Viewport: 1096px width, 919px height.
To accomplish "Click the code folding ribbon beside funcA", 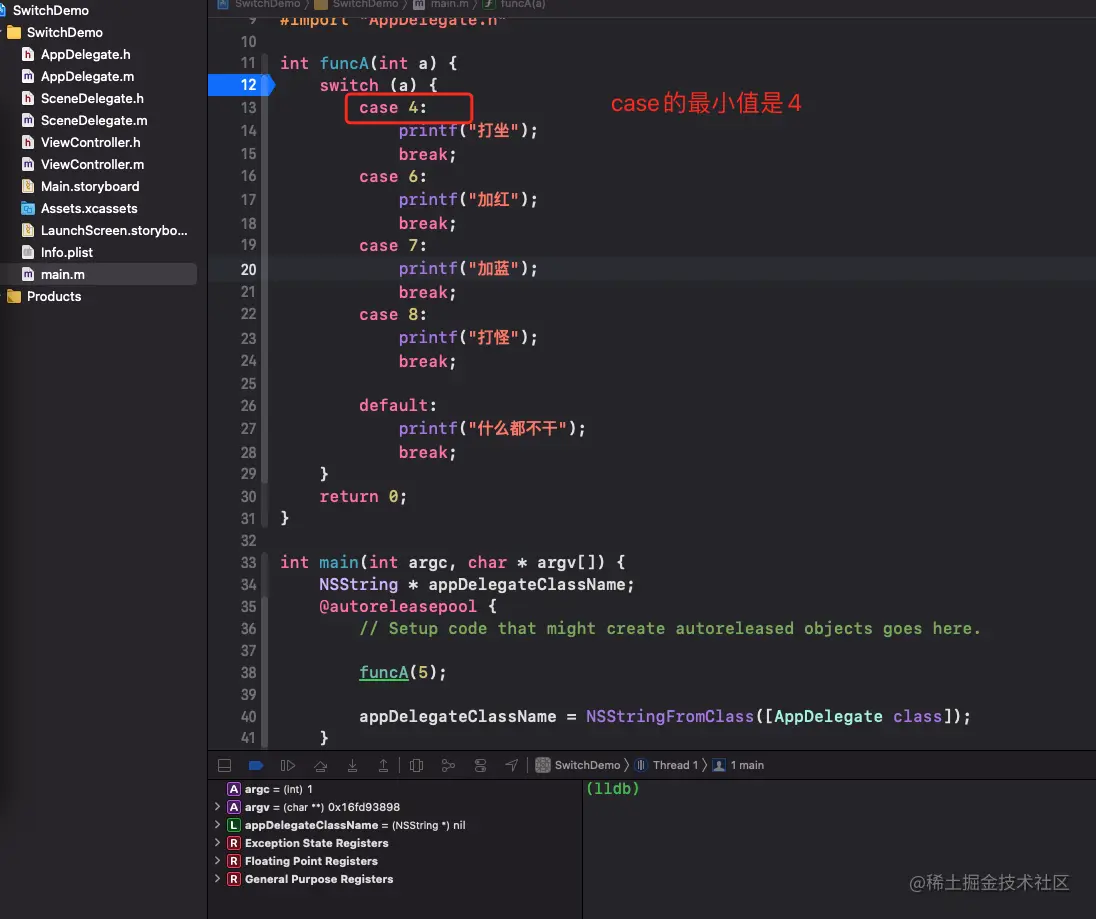I will click(264, 290).
